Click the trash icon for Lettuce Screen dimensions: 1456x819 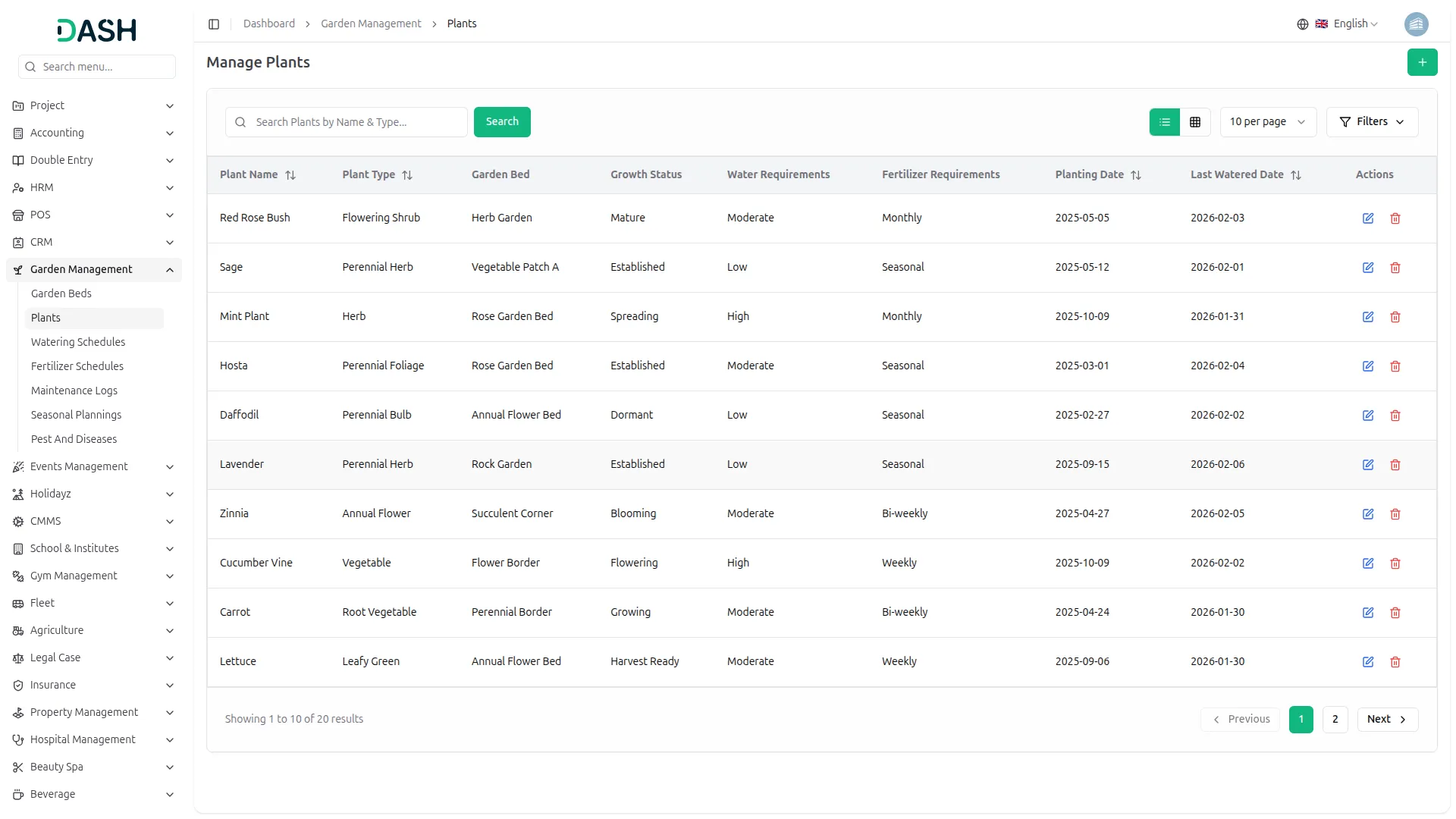pos(1395,662)
